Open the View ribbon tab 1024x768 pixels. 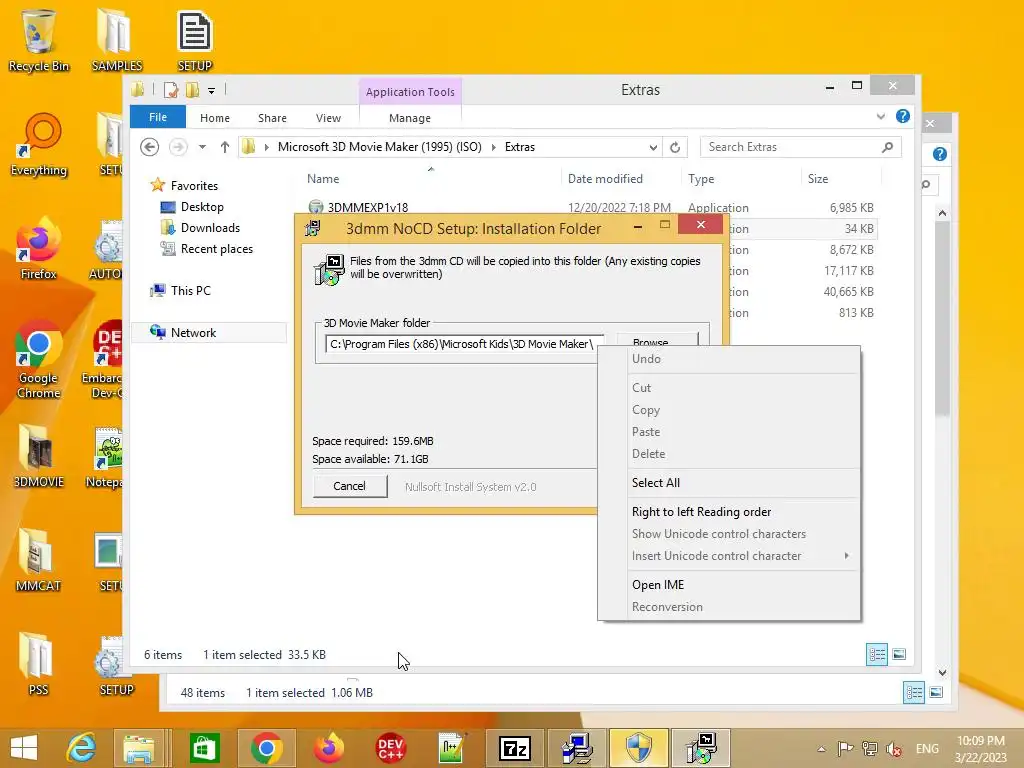coord(328,118)
